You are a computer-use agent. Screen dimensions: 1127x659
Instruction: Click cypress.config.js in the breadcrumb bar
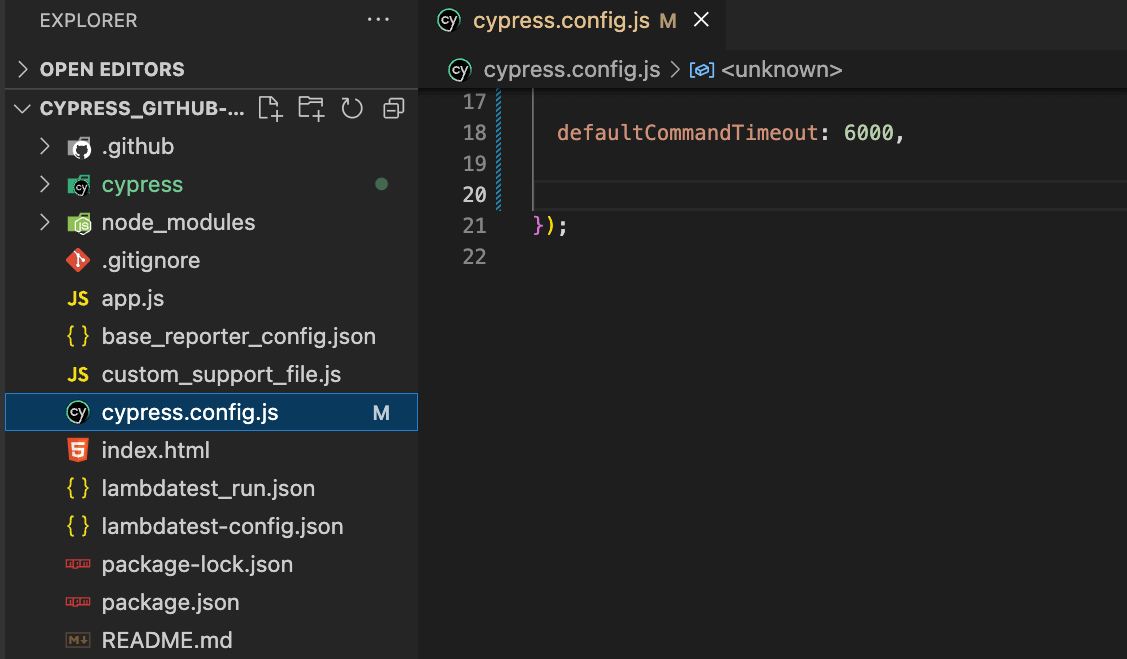click(x=571, y=70)
